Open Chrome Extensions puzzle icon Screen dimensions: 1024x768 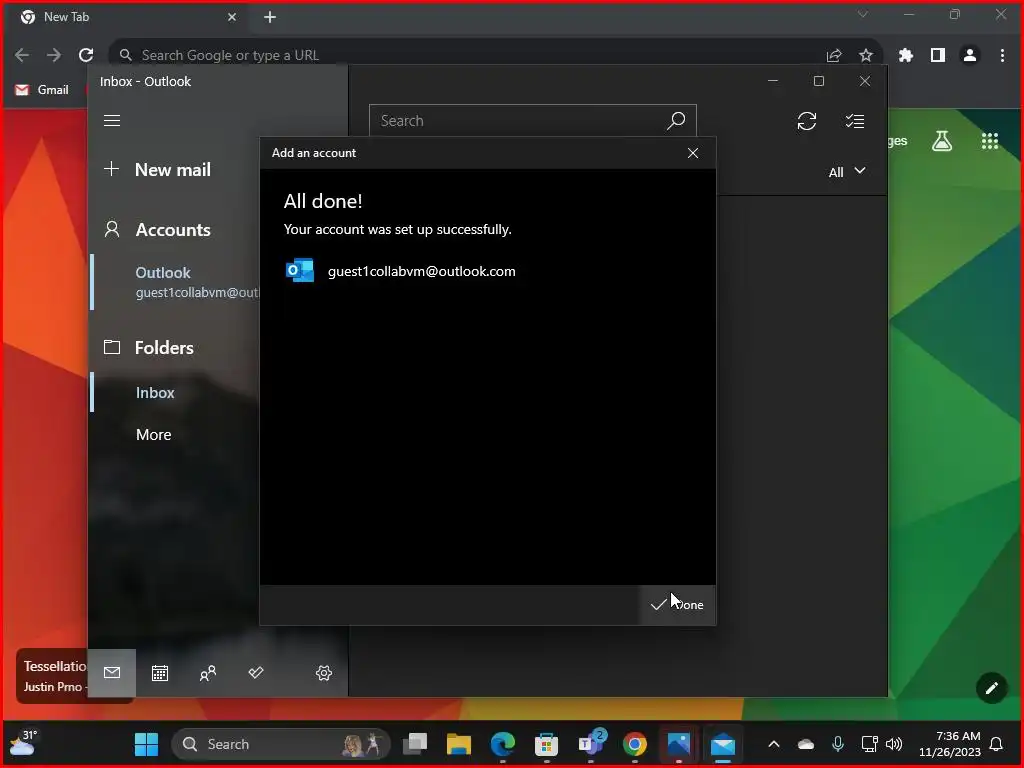click(906, 56)
